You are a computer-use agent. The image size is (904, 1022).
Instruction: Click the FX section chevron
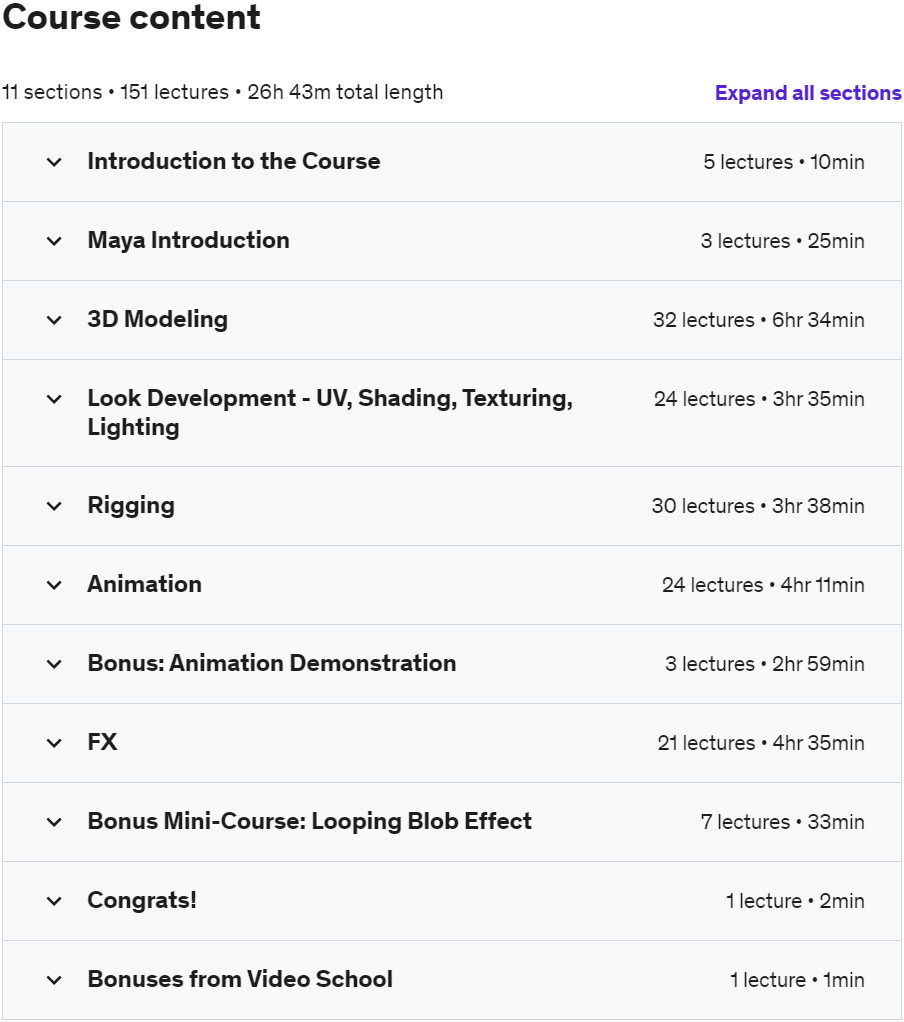click(x=54, y=742)
